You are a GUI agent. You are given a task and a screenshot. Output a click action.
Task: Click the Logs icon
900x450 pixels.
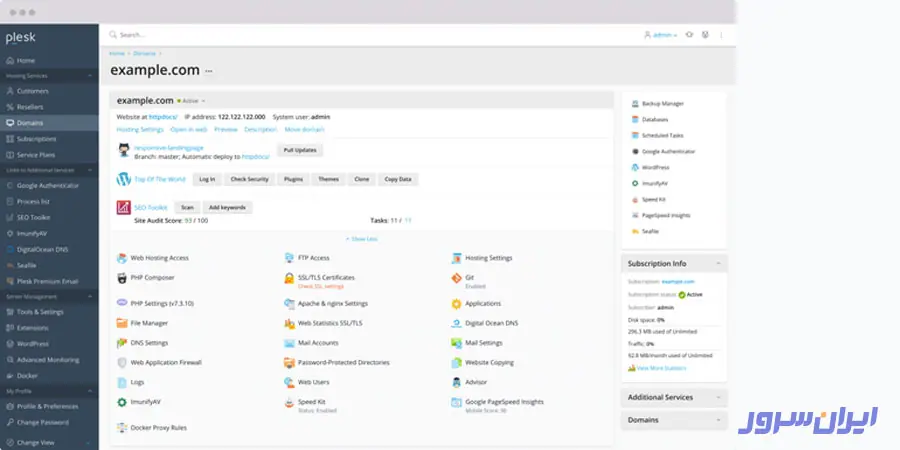coord(122,382)
